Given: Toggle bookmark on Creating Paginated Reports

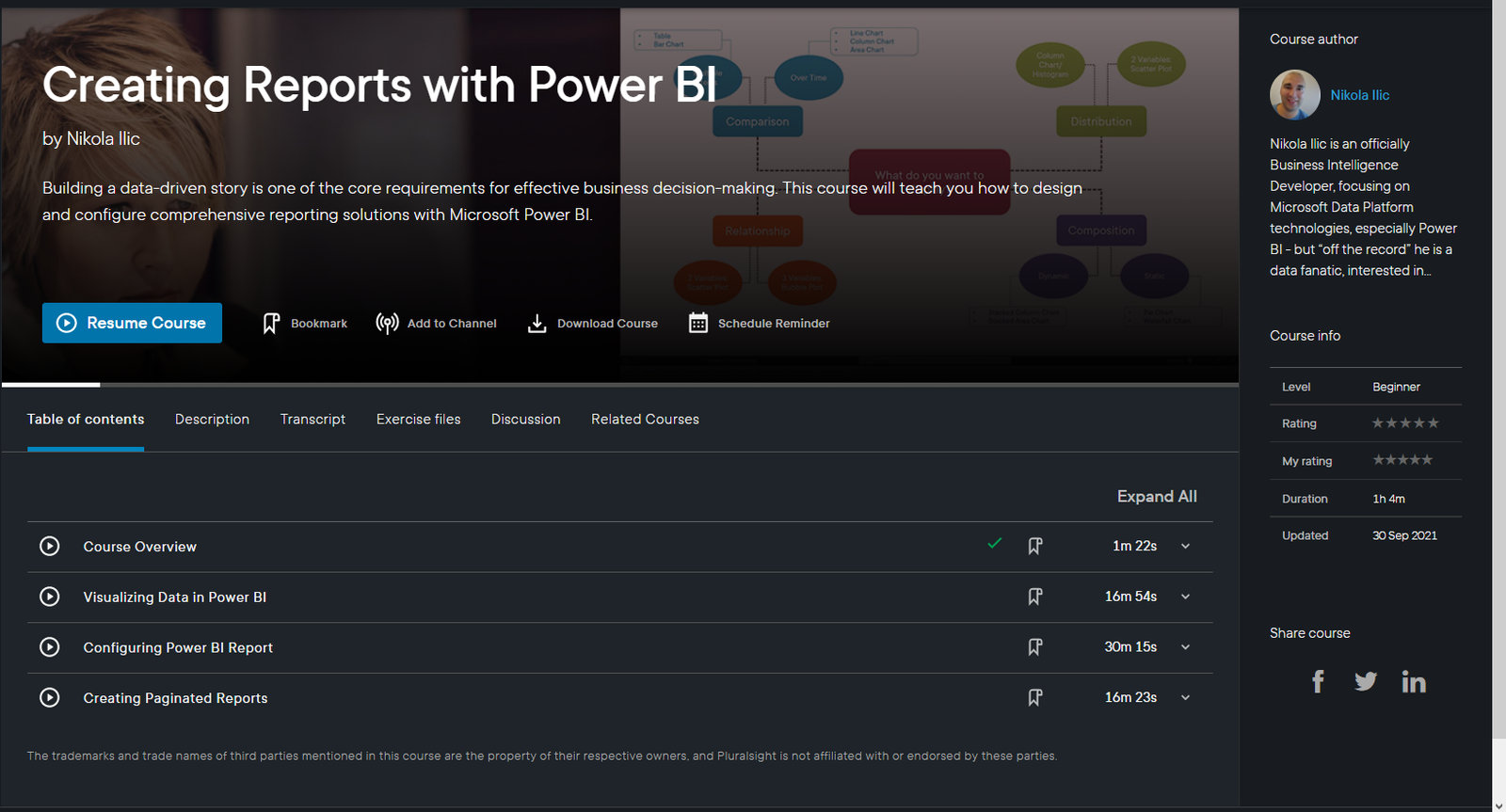Looking at the screenshot, I should pyautogui.click(x=1034, y=698).
